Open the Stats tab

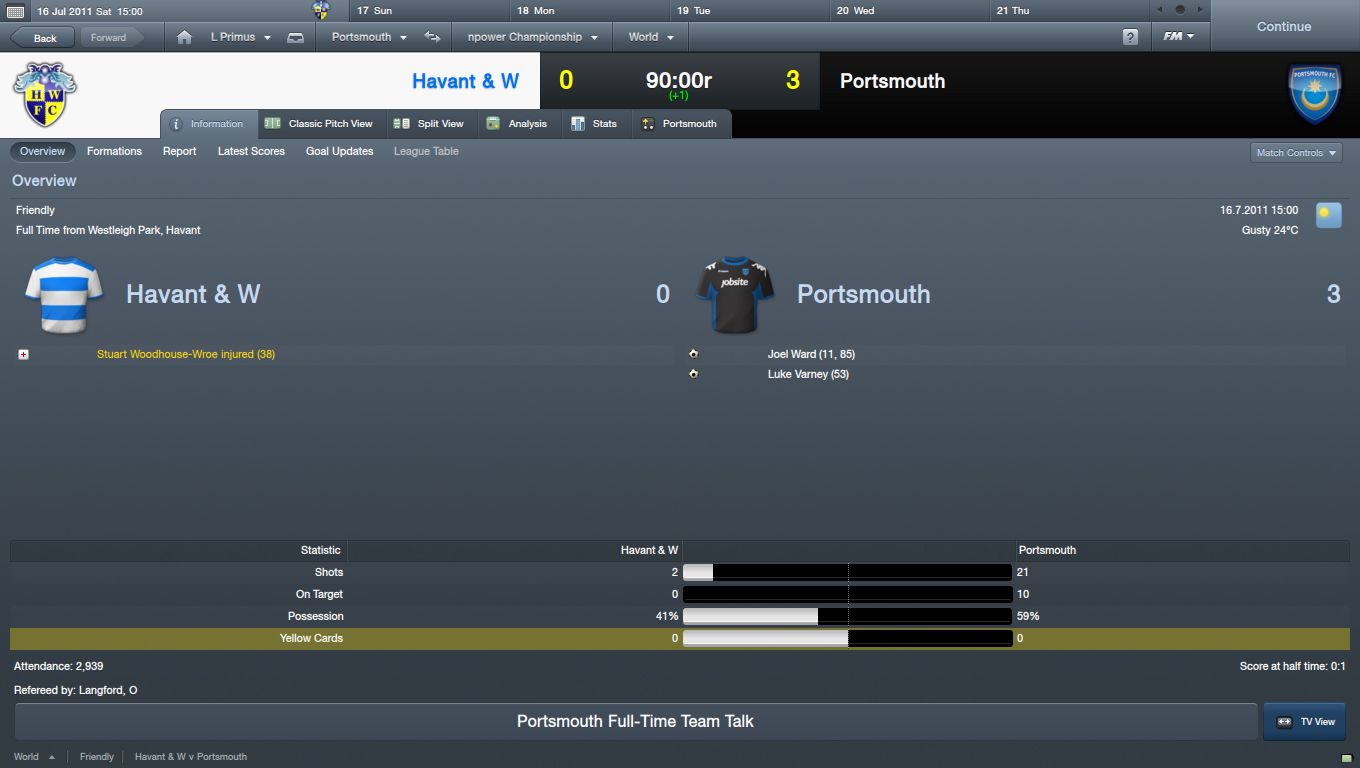[594, 124]
